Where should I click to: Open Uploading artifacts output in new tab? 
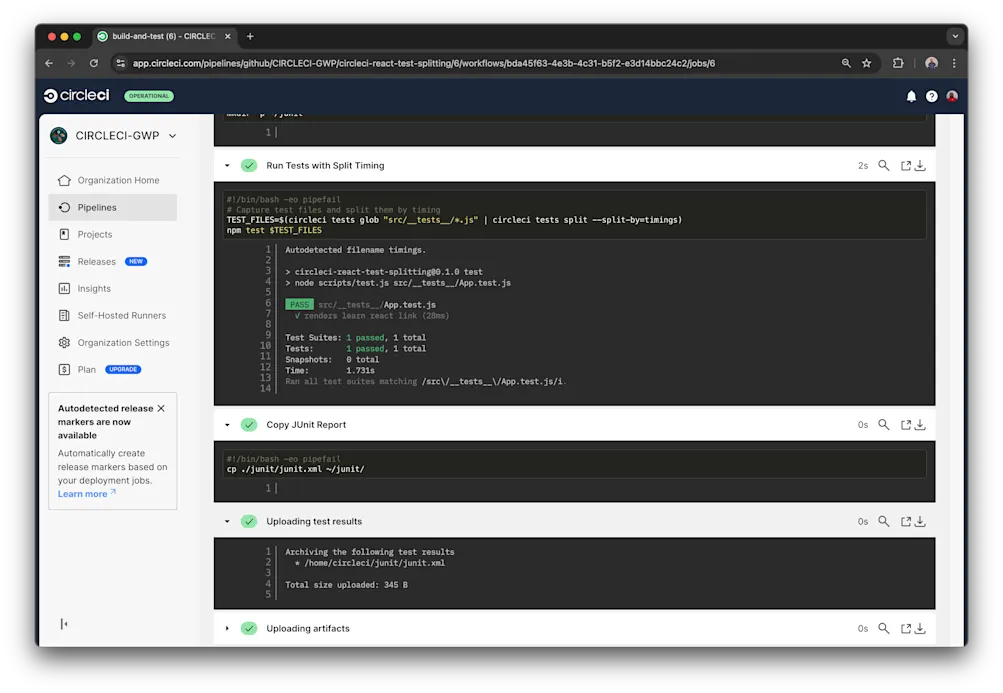905,628
